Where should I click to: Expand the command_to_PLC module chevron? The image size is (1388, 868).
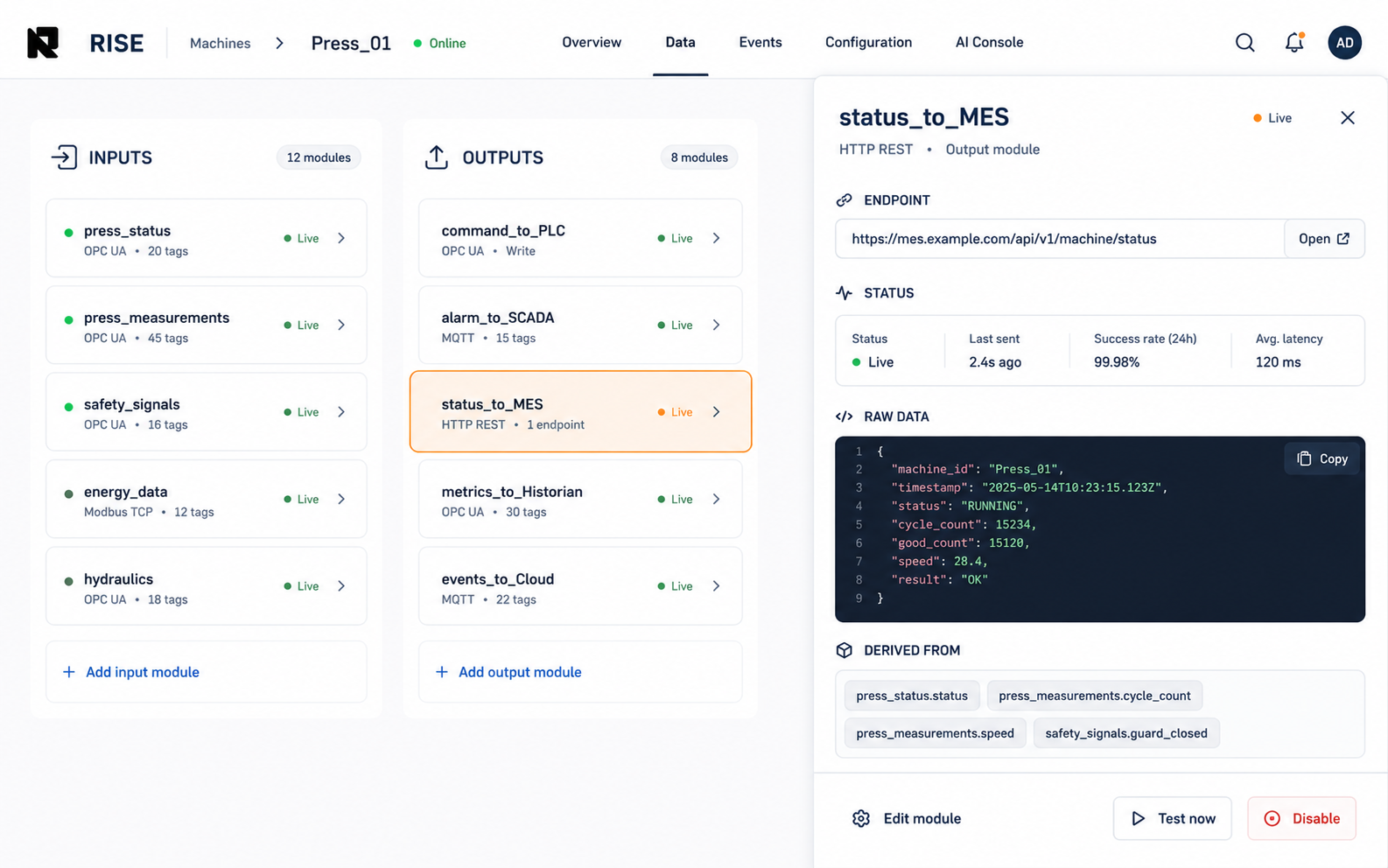(x=717, y=238)
